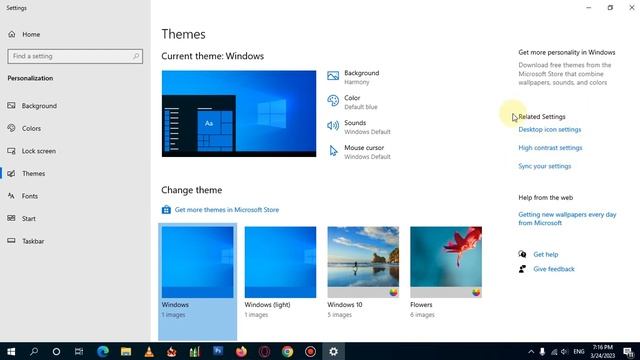Open File Explorer from taskbar
The image size is (640, 360).
[x=126, y=351]
